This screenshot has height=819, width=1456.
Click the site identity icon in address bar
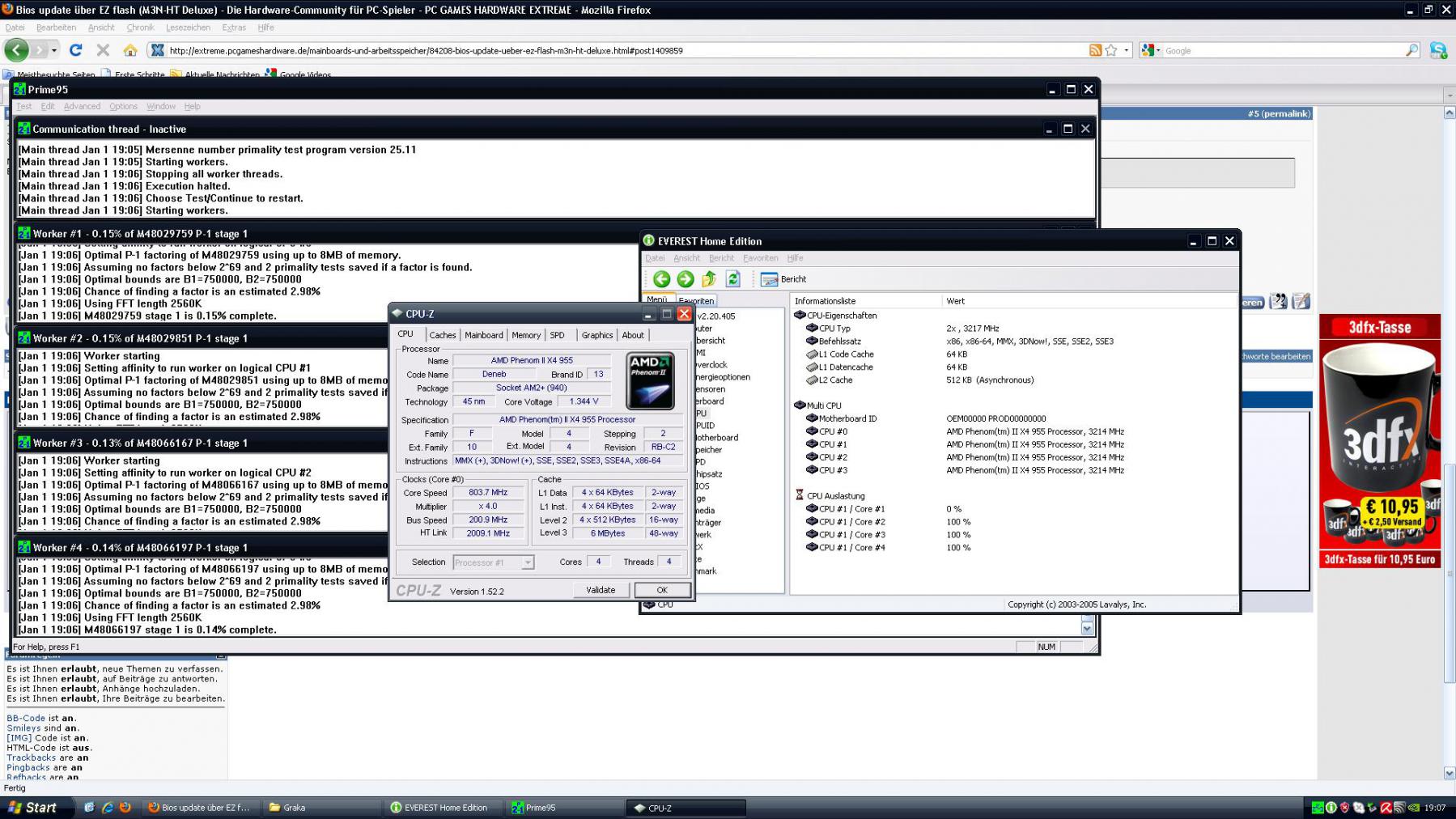157,50
